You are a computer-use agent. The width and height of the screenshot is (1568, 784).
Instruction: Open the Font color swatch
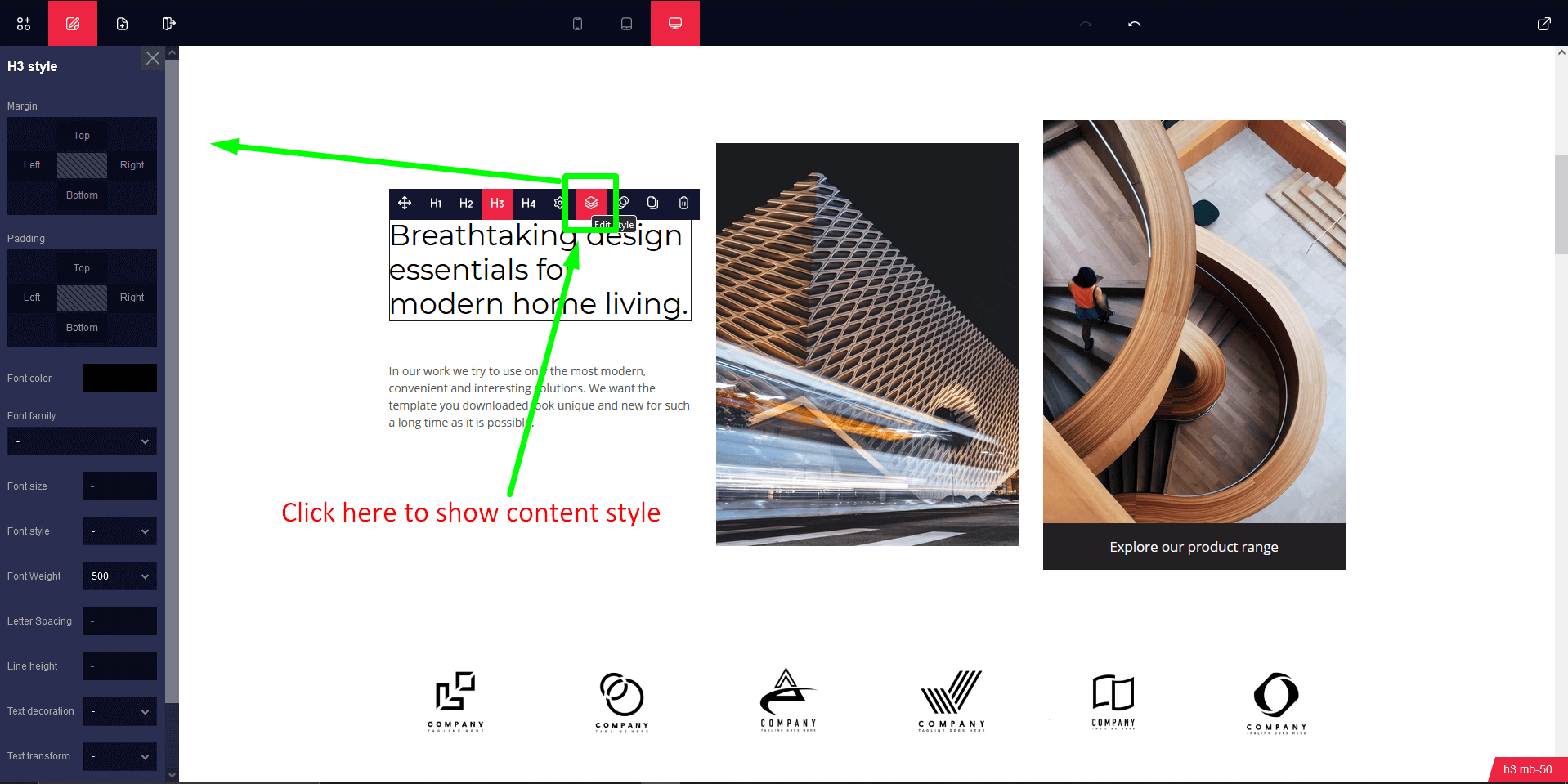point(119,379)
